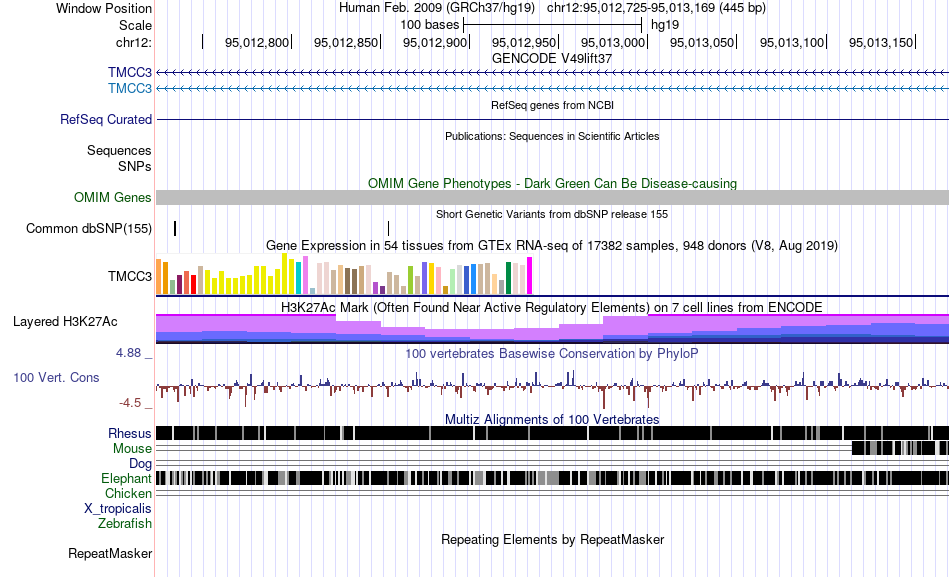Click the chr12:95,012,725-95,013,169 (445 bp) position text
Screen dimensions: 950x577
click(x=656, y=8)
